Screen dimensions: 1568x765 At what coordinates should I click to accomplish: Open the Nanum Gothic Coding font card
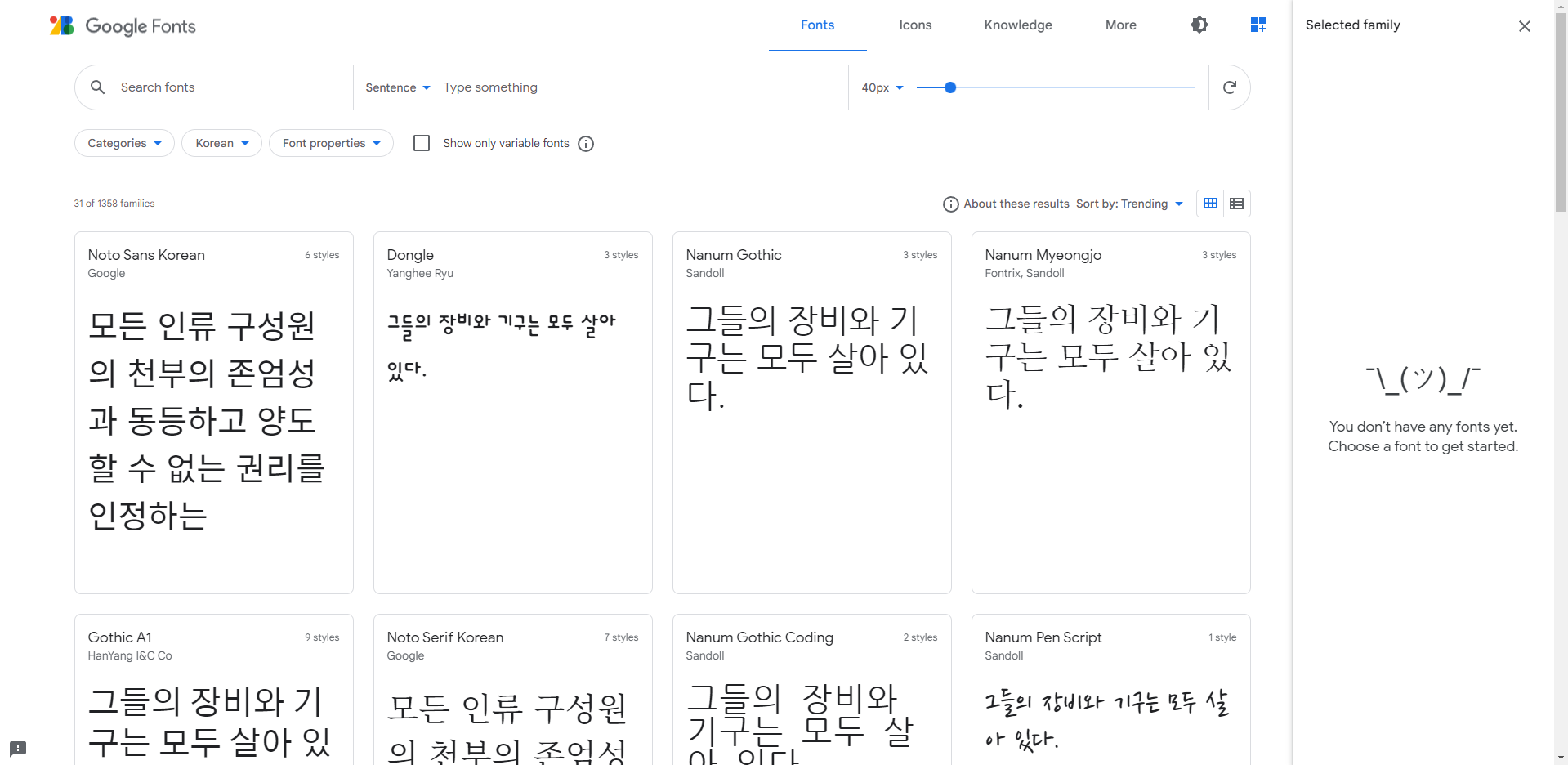point(812,690)
